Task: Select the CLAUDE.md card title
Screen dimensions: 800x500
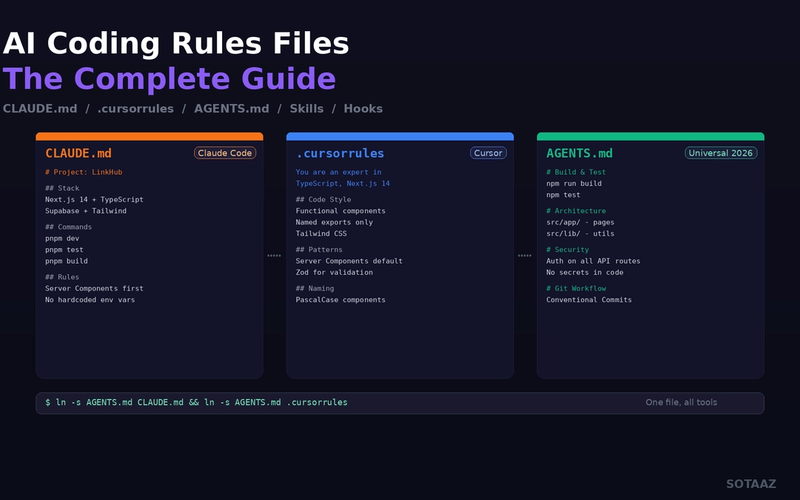Action: [x=78, y=153]
